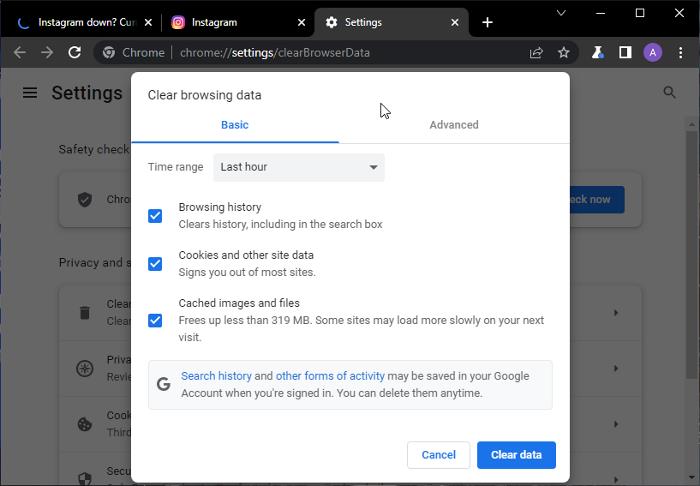Screen dimensions: 700x486
Task: Switch to the Advanced tab
Action: pos(453,125)
